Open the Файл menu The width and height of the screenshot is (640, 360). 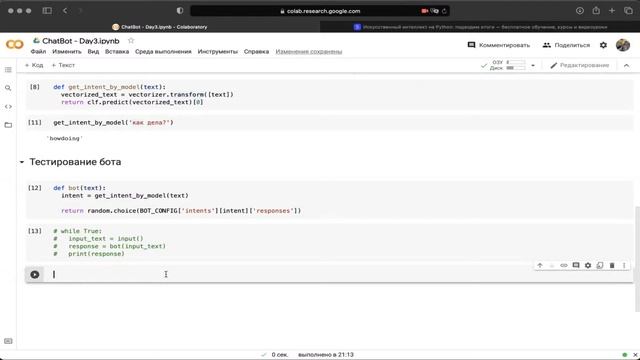(x=38, y=51)
